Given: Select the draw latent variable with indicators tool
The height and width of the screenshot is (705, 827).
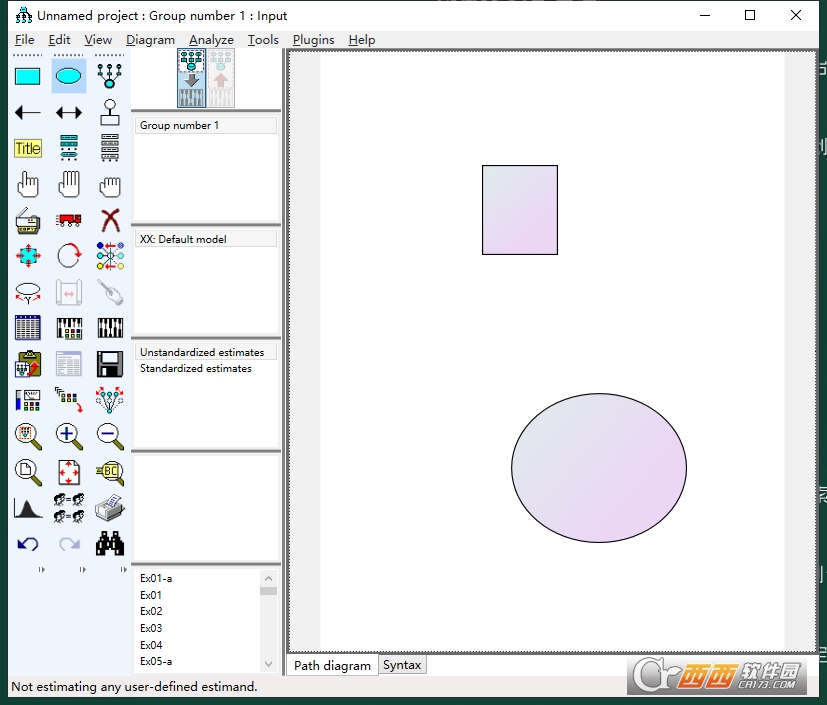Looking at the screenshot, I should click(110, 76).
